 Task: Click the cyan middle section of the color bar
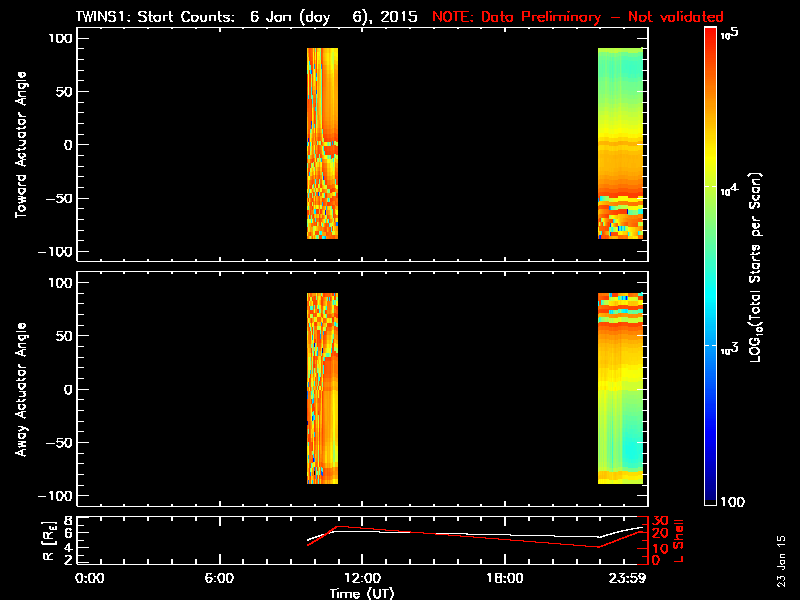point(711,300)
